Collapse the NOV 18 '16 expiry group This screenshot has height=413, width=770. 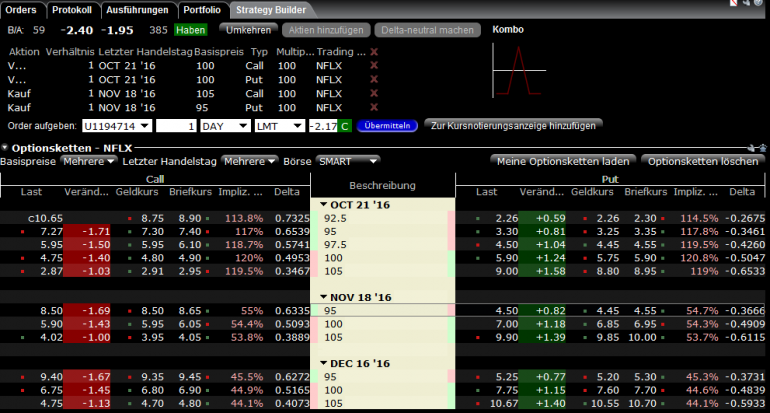coord(324,297)
